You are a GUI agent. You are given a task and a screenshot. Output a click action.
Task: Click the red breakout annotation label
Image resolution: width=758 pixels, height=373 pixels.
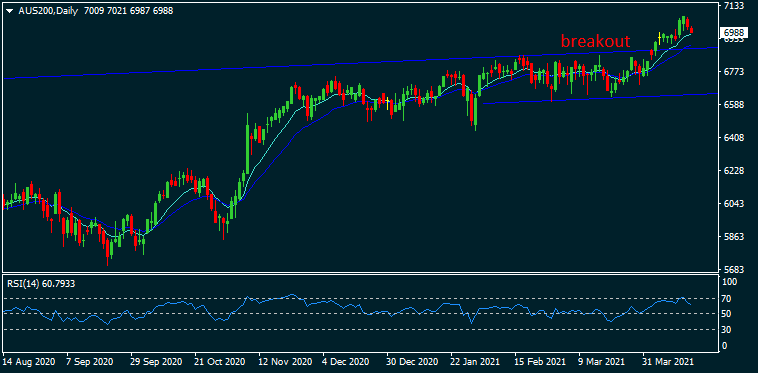595,41
